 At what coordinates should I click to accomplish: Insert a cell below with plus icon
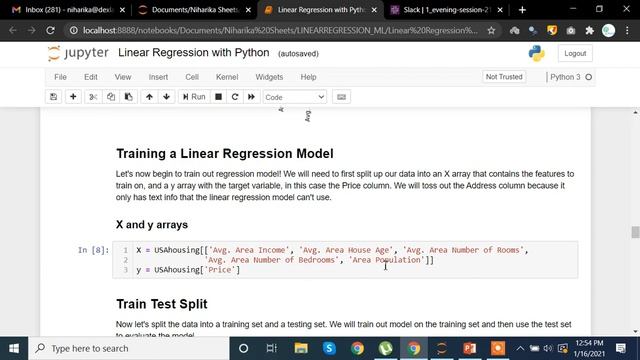tap(73, 97)
